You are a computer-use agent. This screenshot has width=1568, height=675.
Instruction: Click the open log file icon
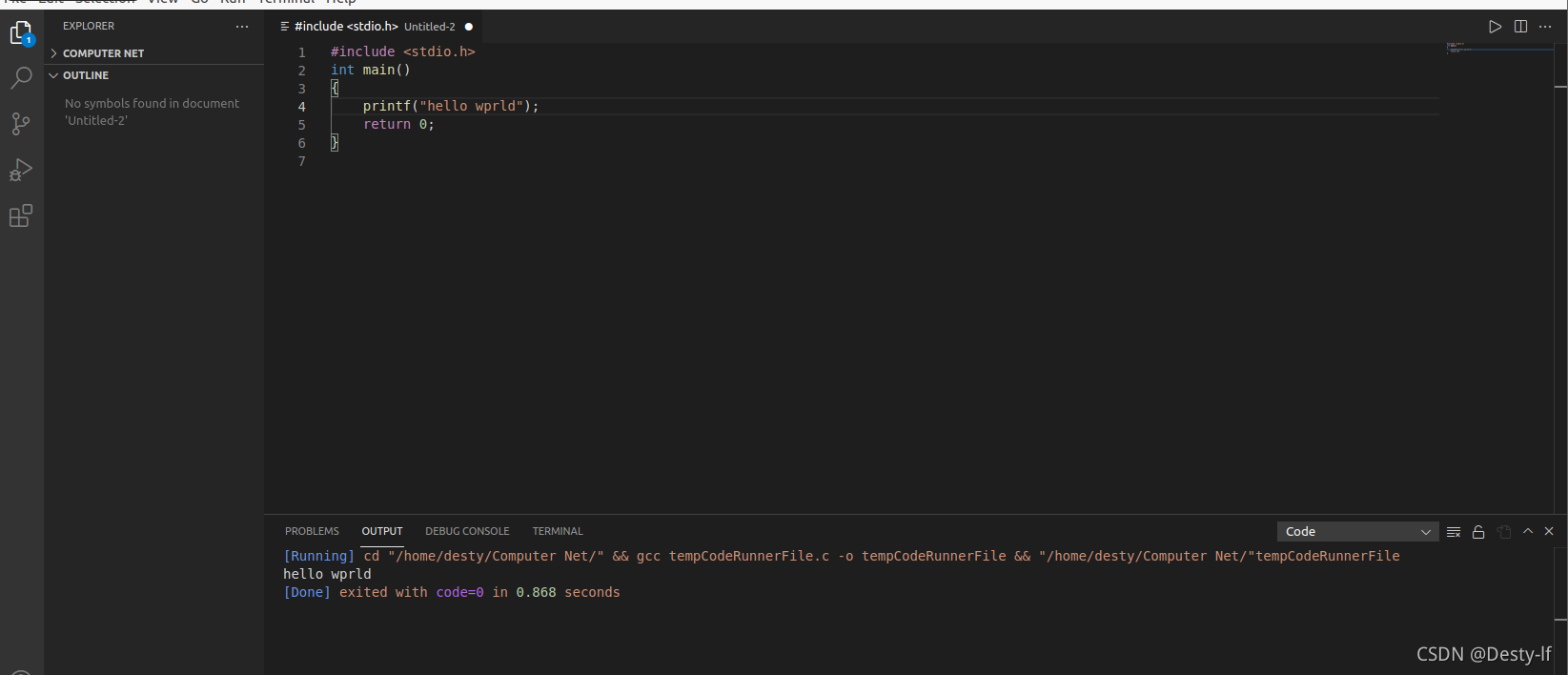pos(1504,532)
